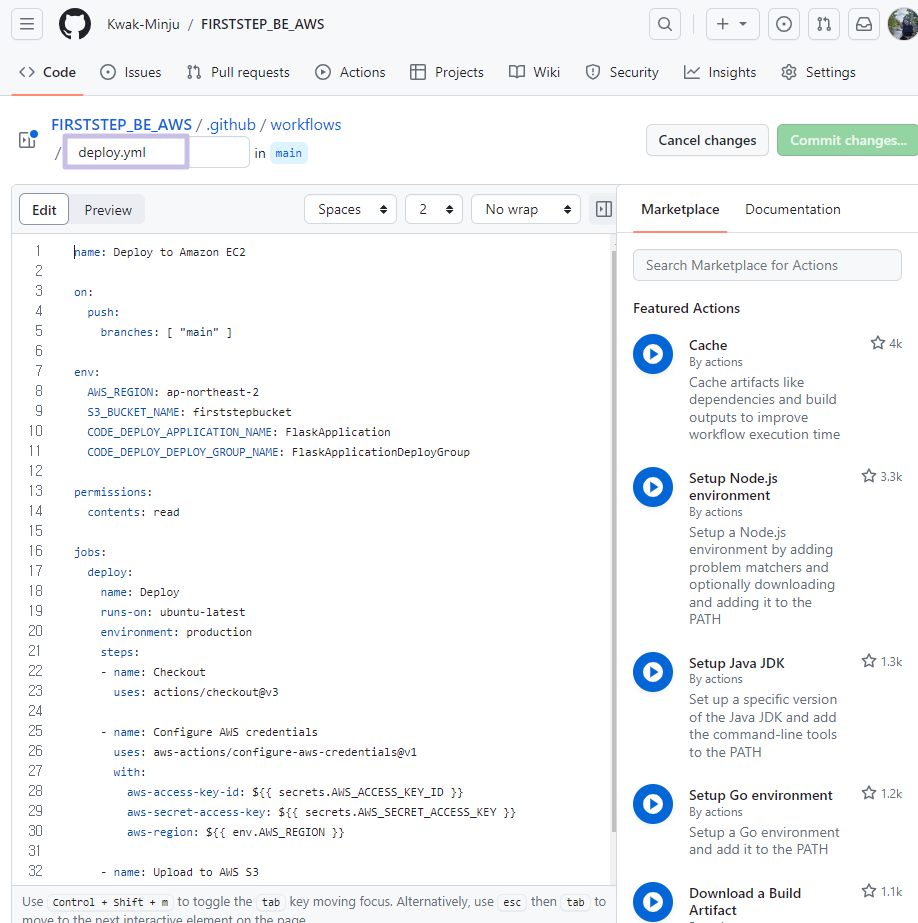Open the repository Settings tab

pyautogui.click(x=819, y=72)
